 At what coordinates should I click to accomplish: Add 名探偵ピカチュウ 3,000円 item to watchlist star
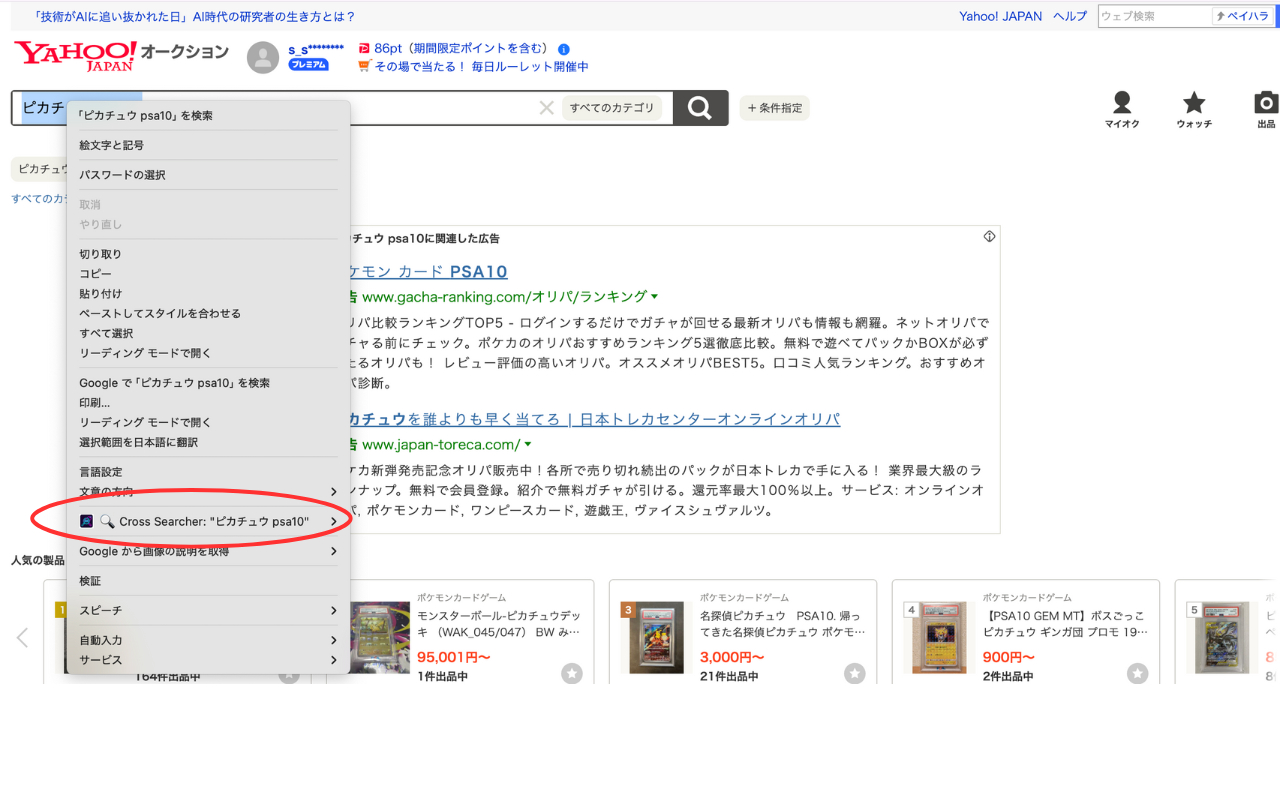pos(855,673)
